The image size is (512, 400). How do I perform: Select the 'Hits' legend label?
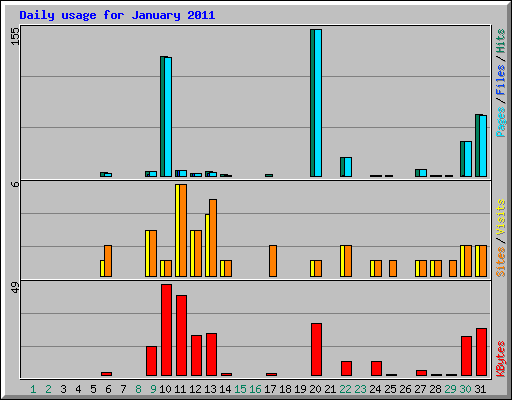[x=500, y=41]
